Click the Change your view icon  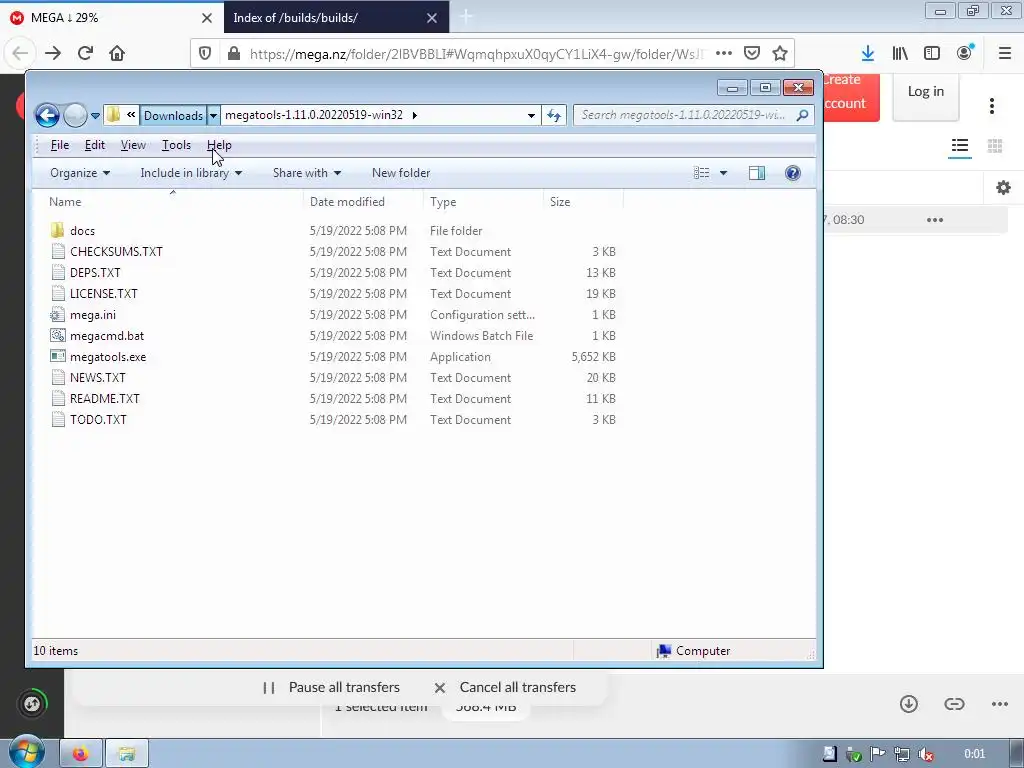701,173
